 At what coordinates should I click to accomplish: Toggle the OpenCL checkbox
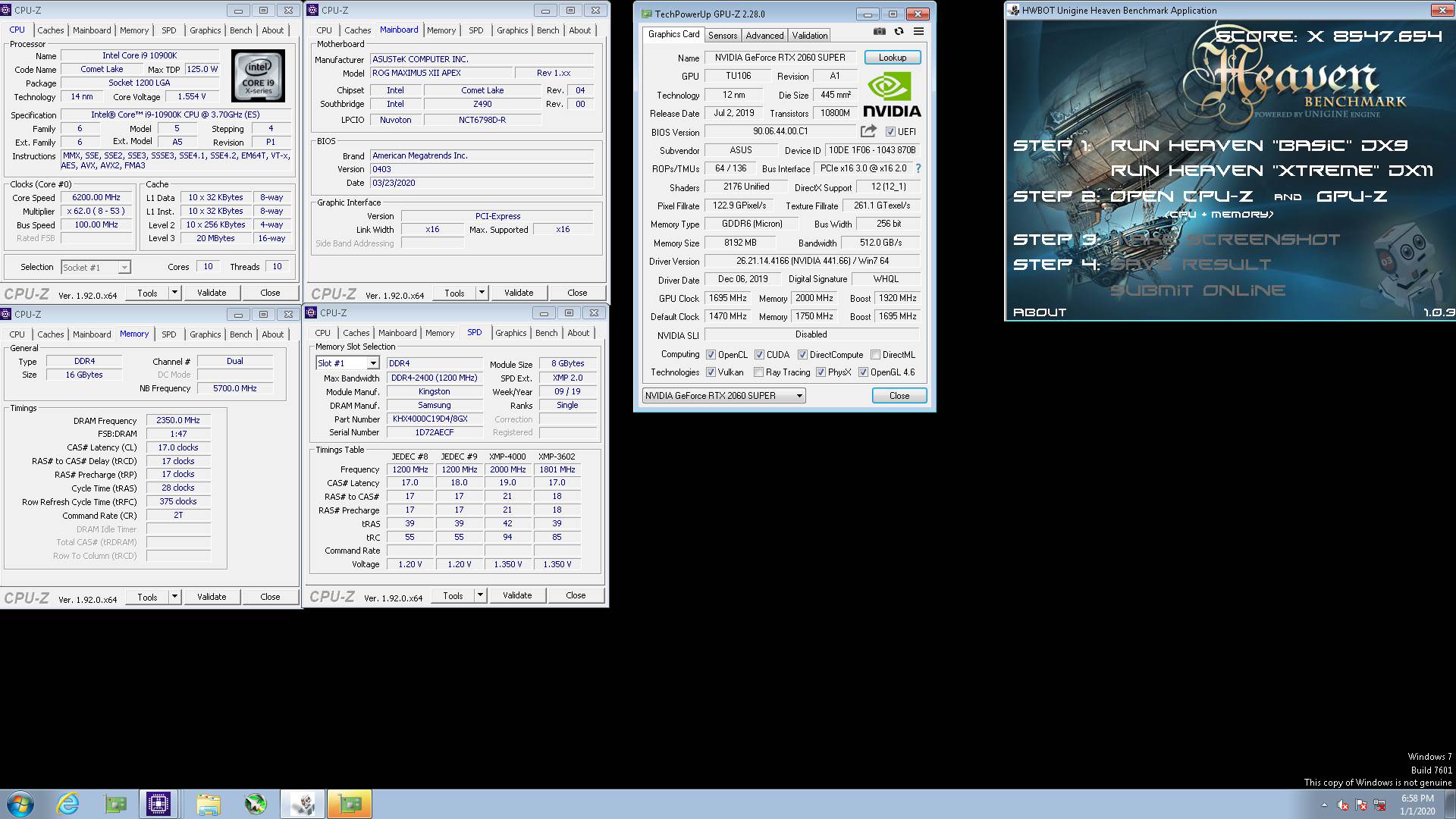tap(711, 355)
